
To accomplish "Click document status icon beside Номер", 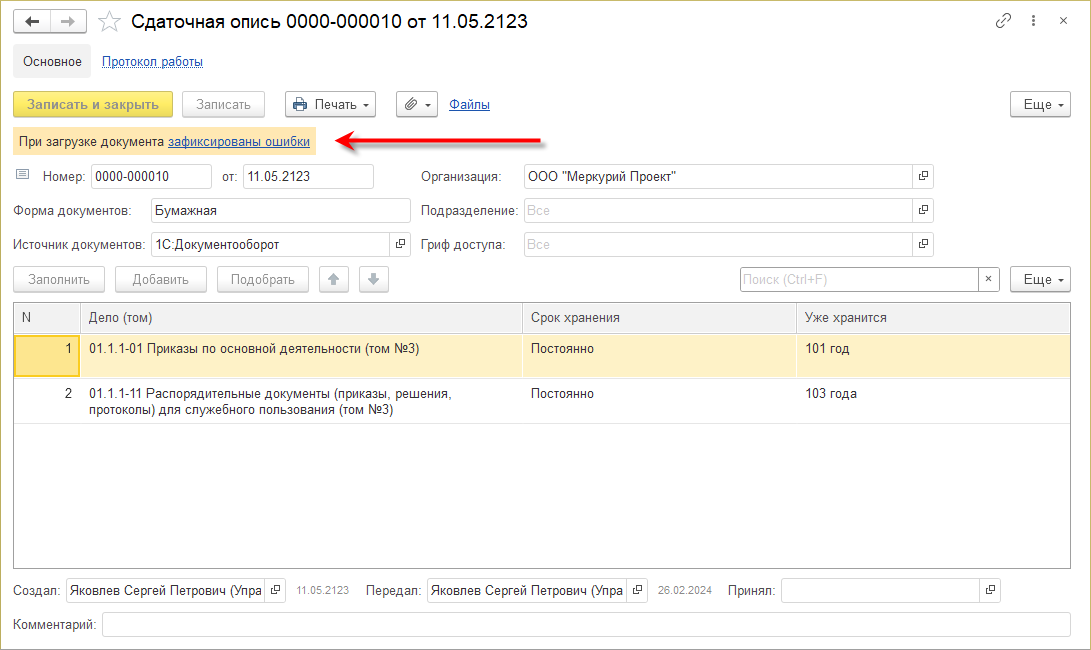I will pos(23,175).
